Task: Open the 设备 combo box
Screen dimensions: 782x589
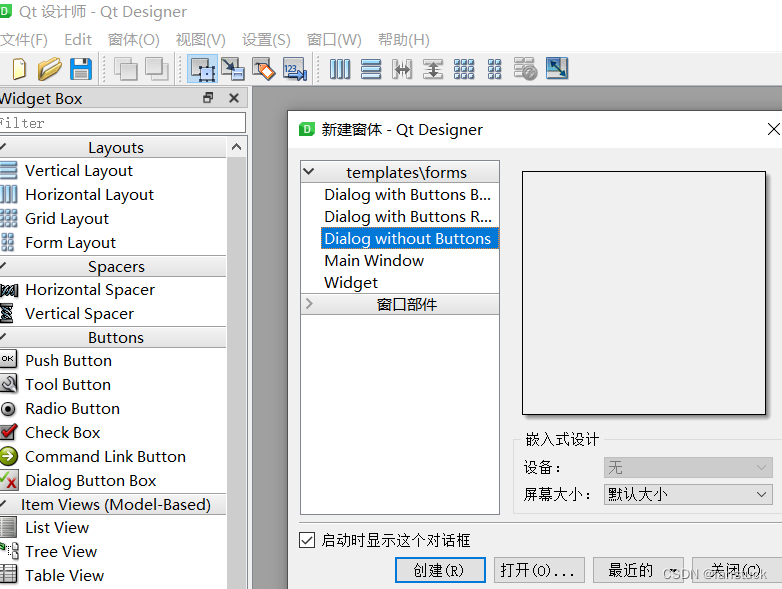Action: [688, 467]
